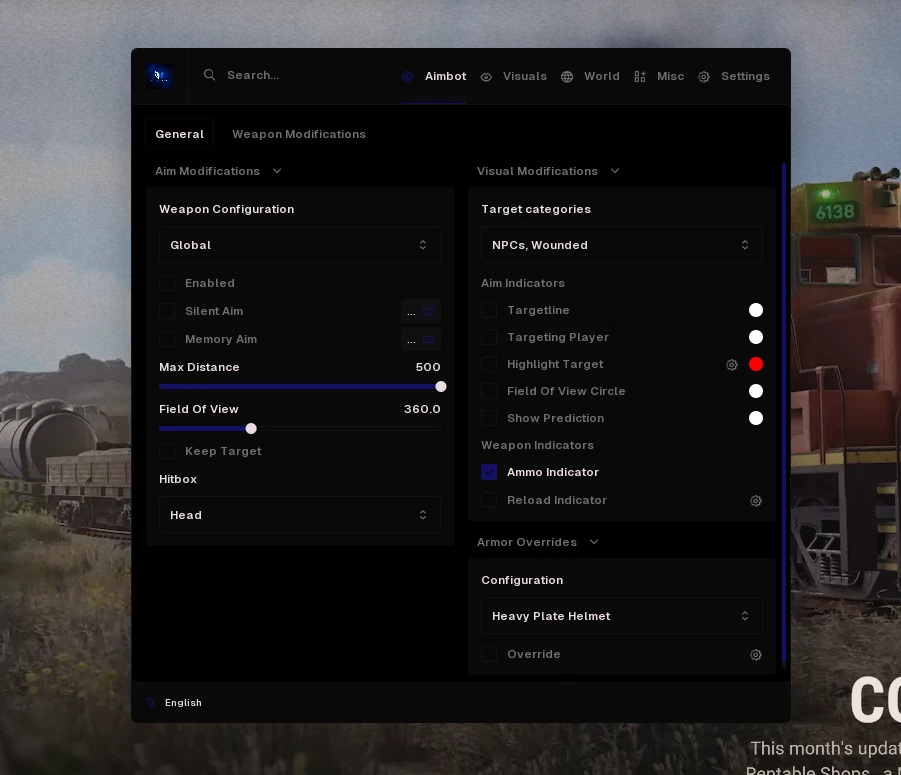The image size is (901, 775).
Task: Collapse the Visual Modifications section
Action: [x=548, y=171]
